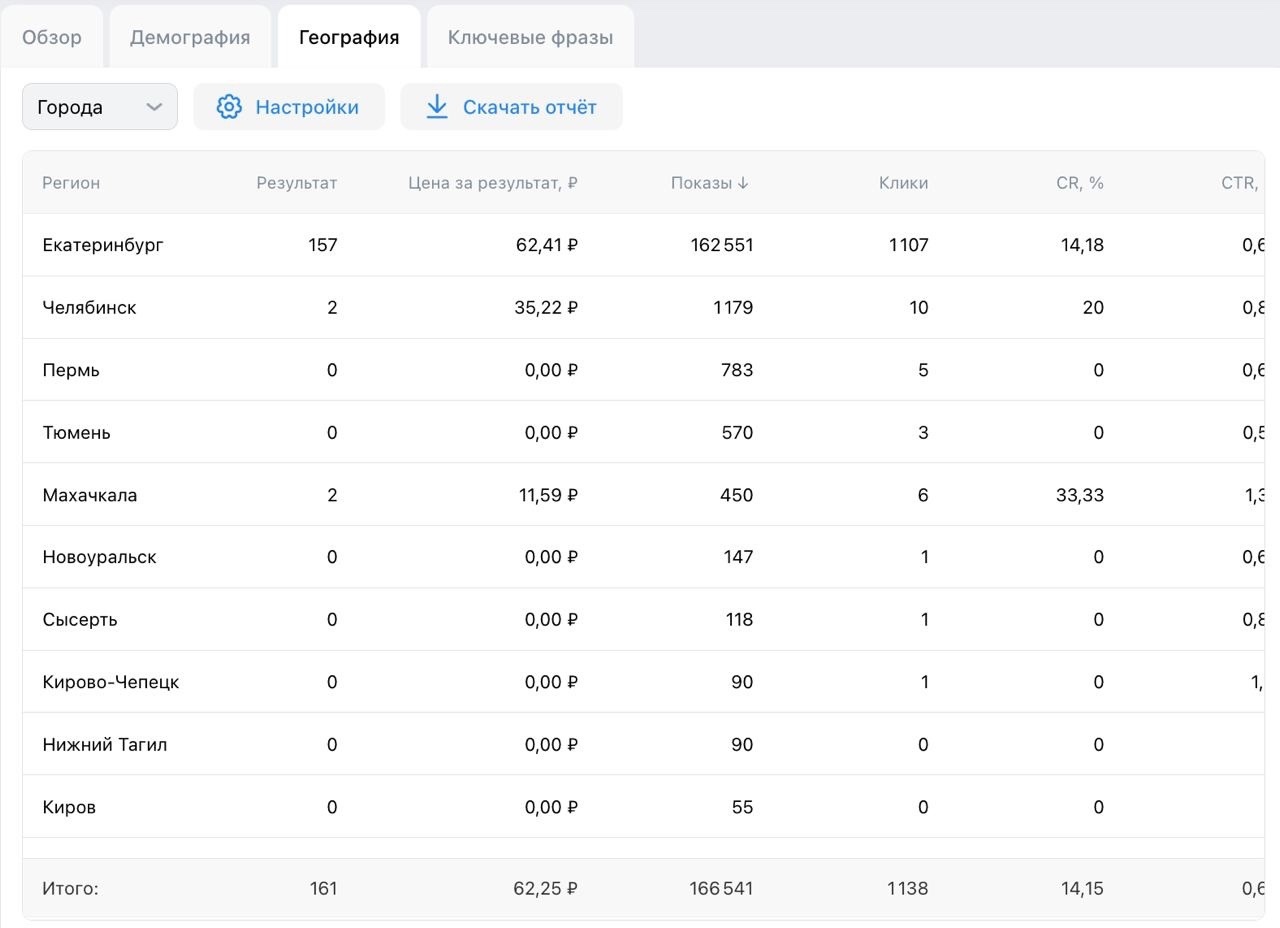Select the Екатеринбург row name
Screen dimensions: 1280x928
pos(103,245)
